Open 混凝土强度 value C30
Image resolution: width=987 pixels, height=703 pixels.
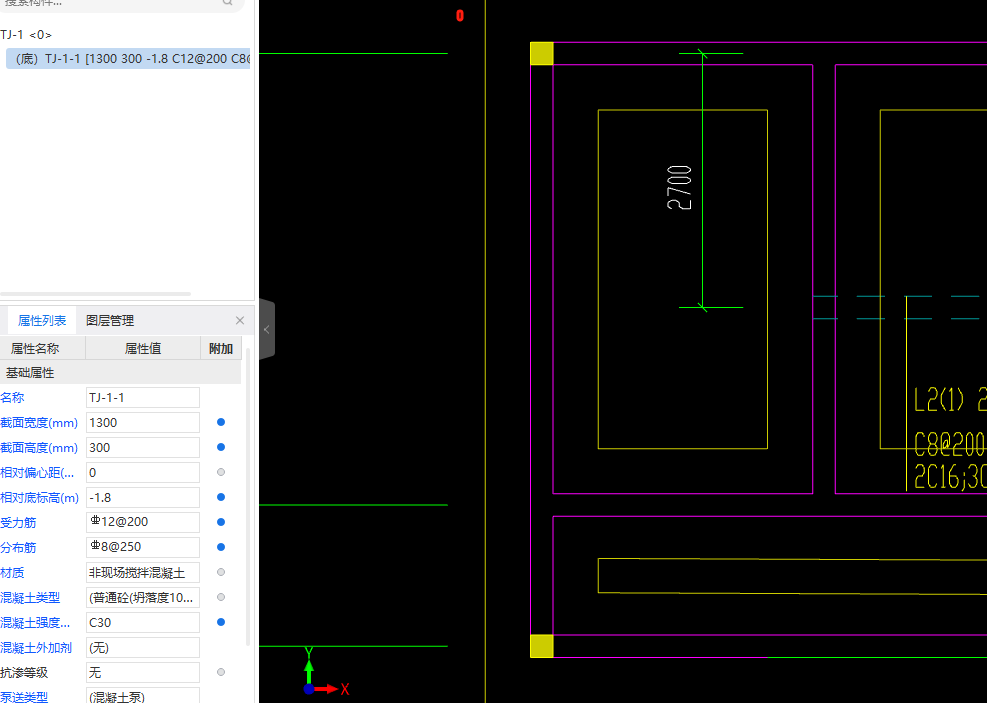pos(143,622)
